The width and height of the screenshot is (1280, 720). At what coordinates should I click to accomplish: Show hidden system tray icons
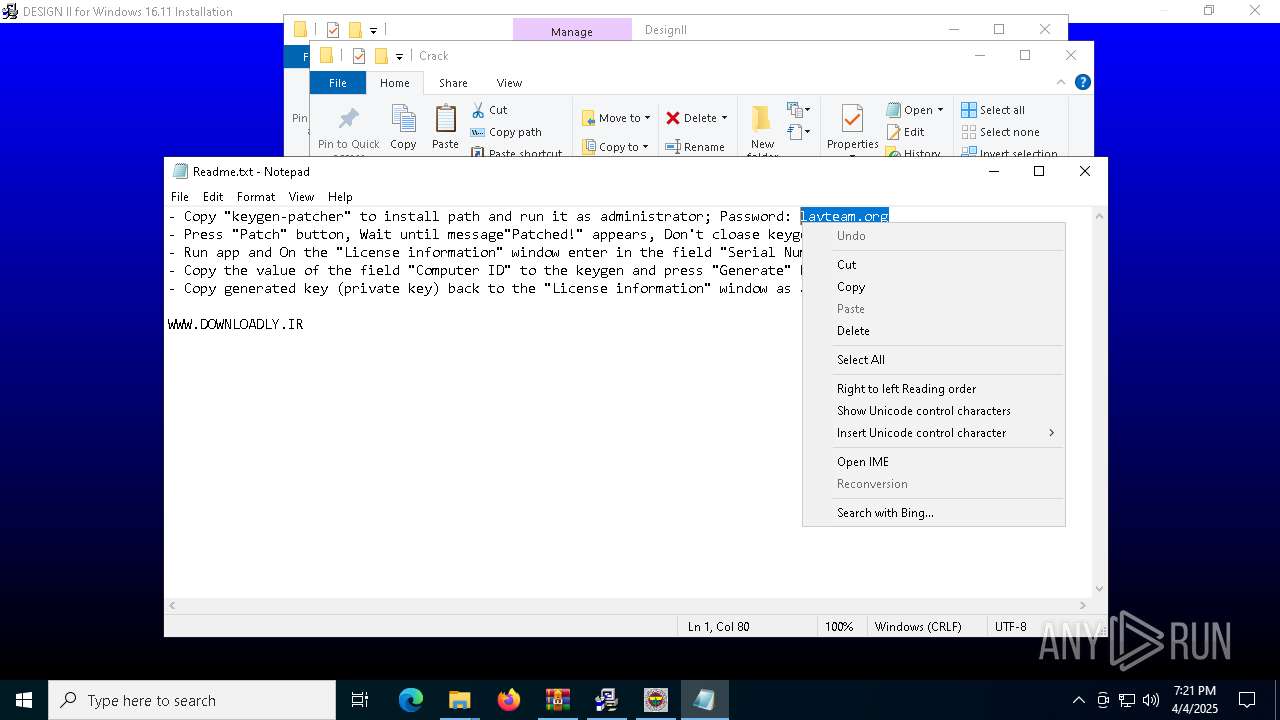pos(1078,700)
